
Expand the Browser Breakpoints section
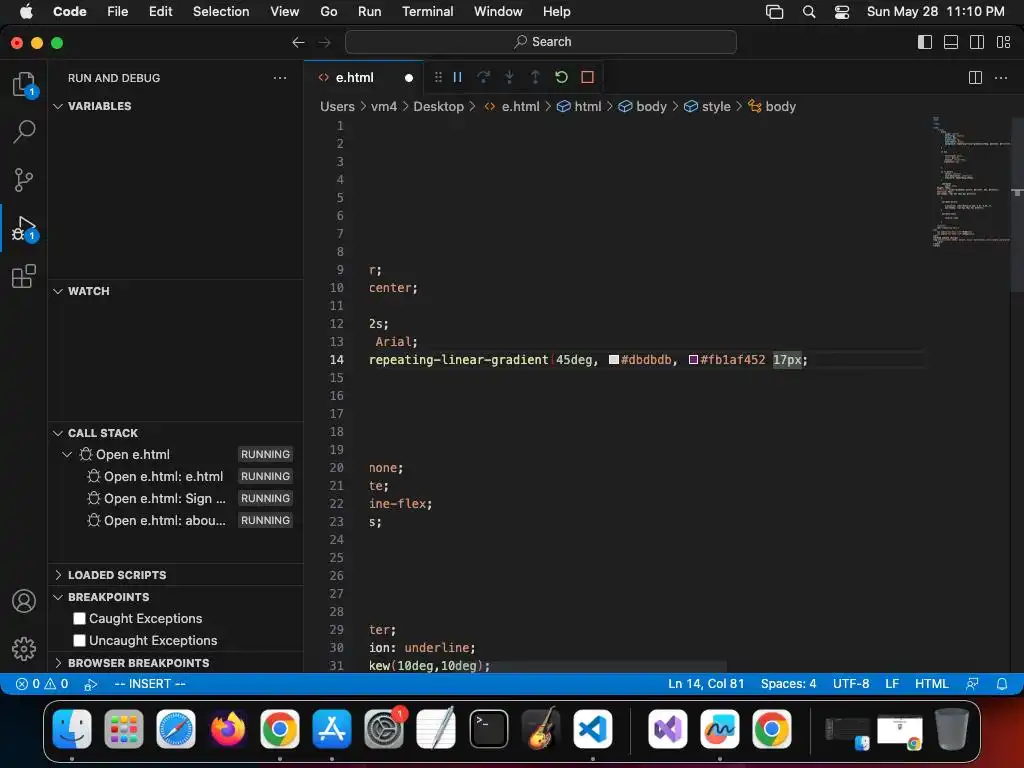tap(58, 663)
